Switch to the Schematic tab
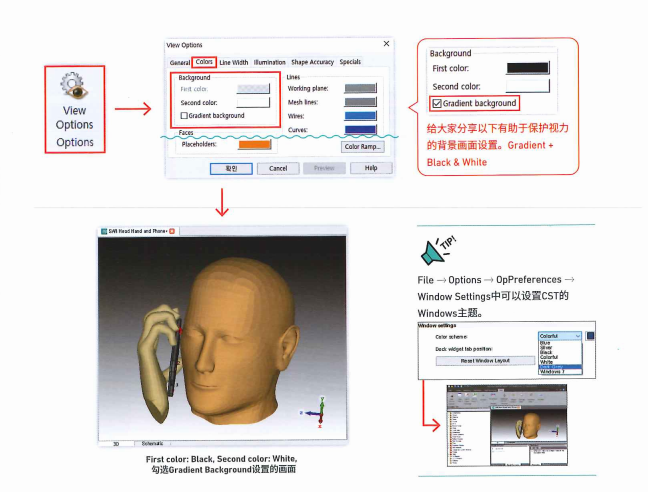This screenshot has height=492, width=648. (152, 444)
